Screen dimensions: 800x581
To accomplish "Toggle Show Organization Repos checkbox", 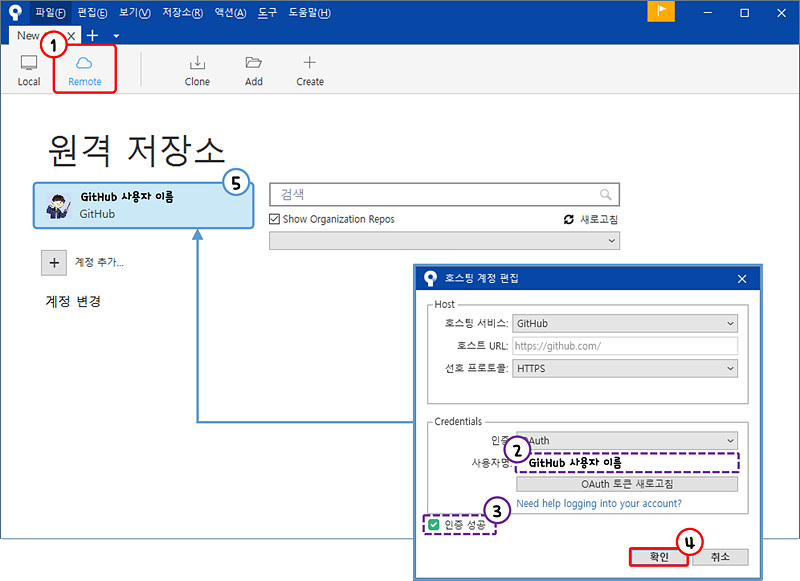I will coord(274,219).
